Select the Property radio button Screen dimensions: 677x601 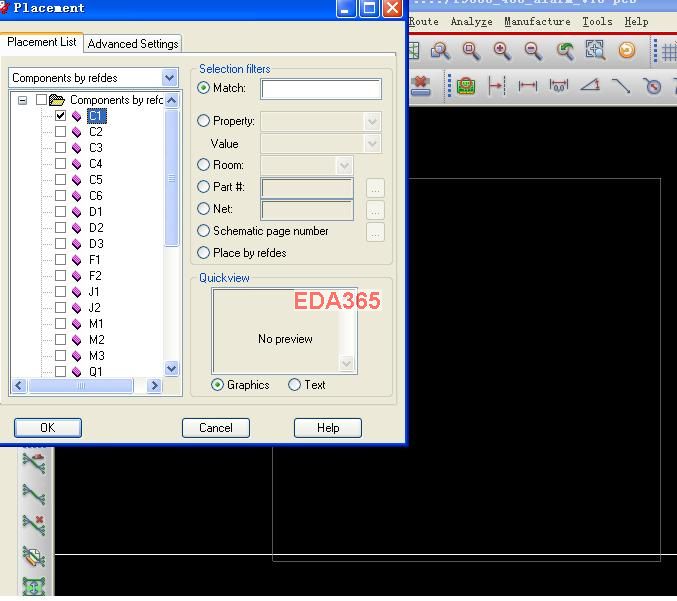203,120
